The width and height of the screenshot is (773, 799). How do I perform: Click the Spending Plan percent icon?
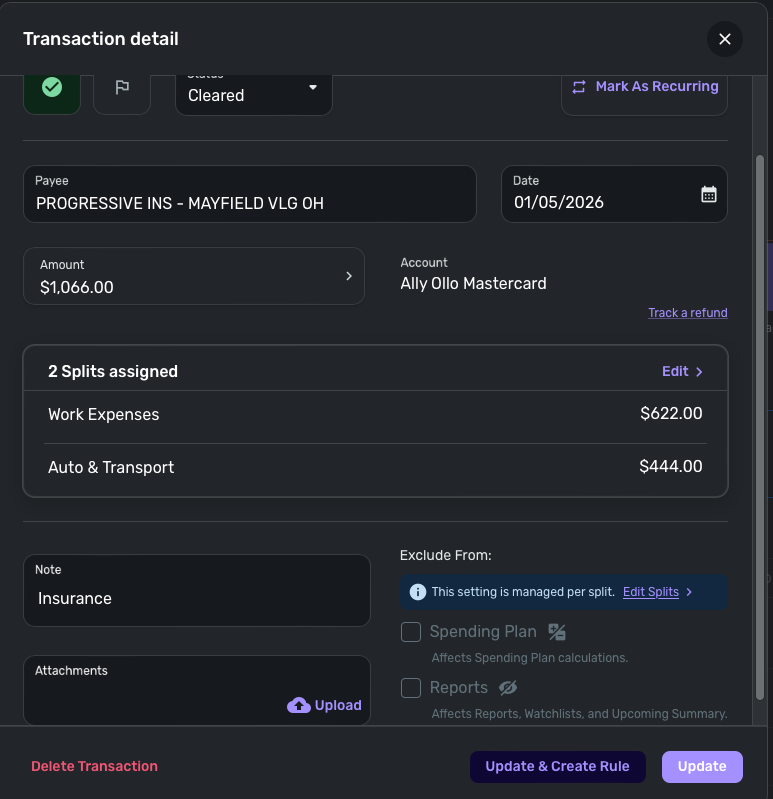point(557,632)
